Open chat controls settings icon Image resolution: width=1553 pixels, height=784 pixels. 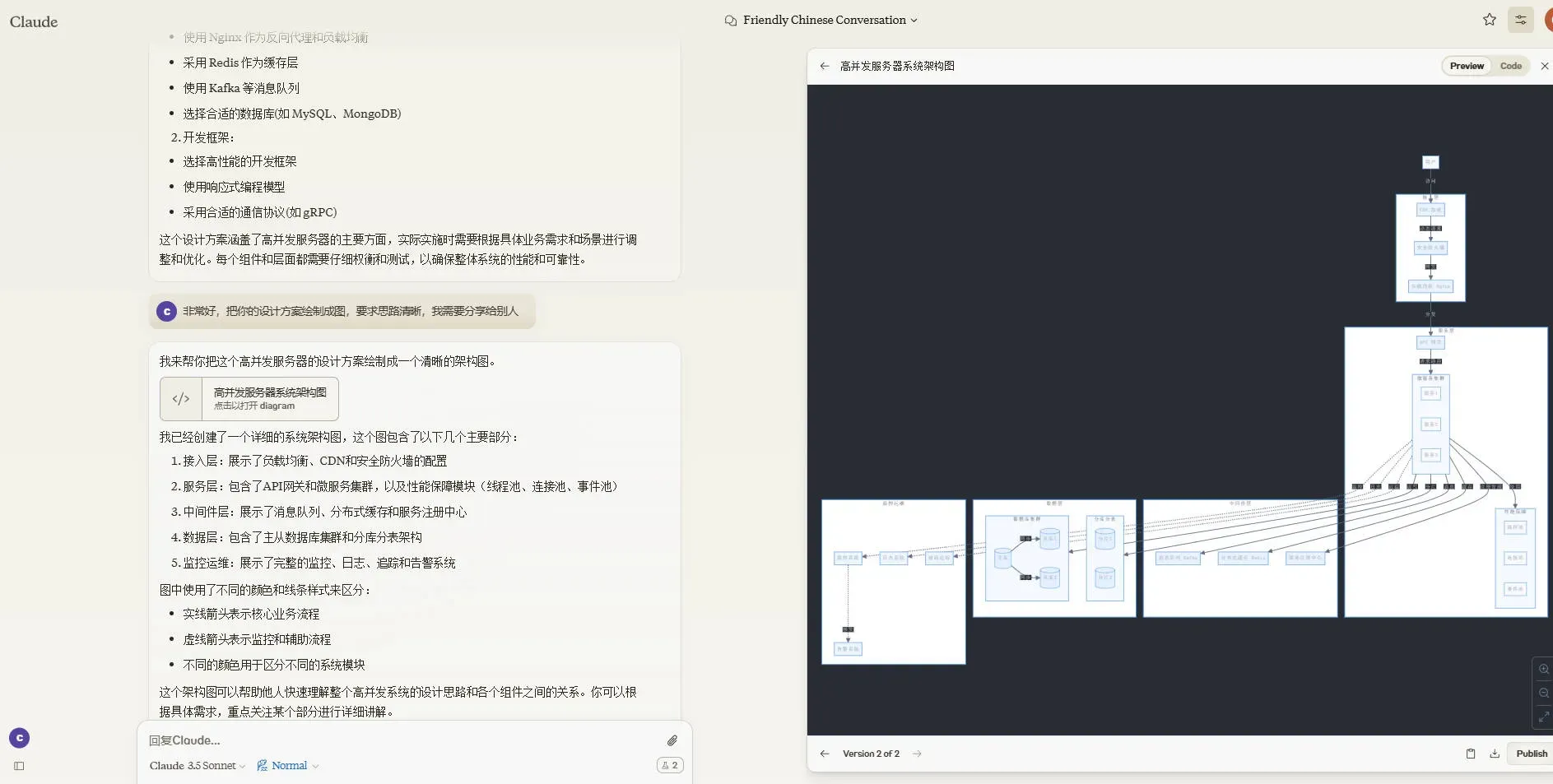click(x=1520, y=20)
